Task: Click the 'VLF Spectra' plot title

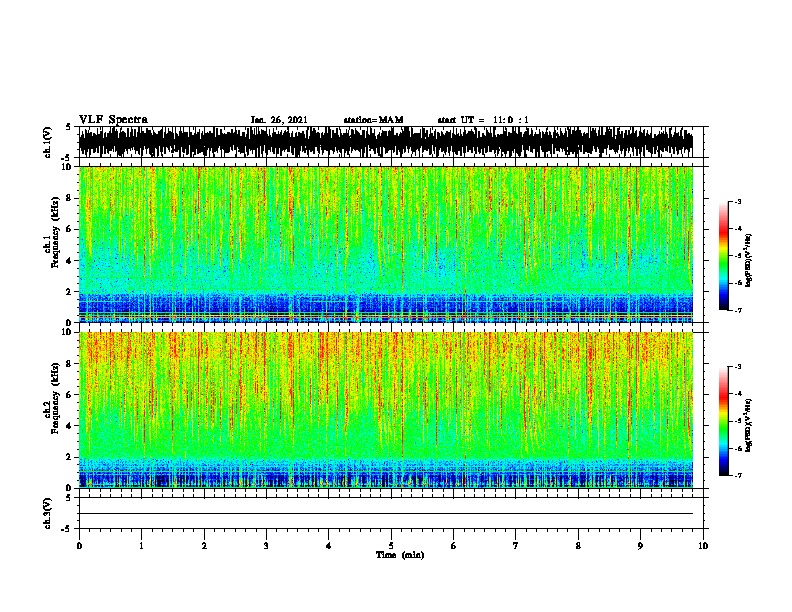Action: click(113, 120)
